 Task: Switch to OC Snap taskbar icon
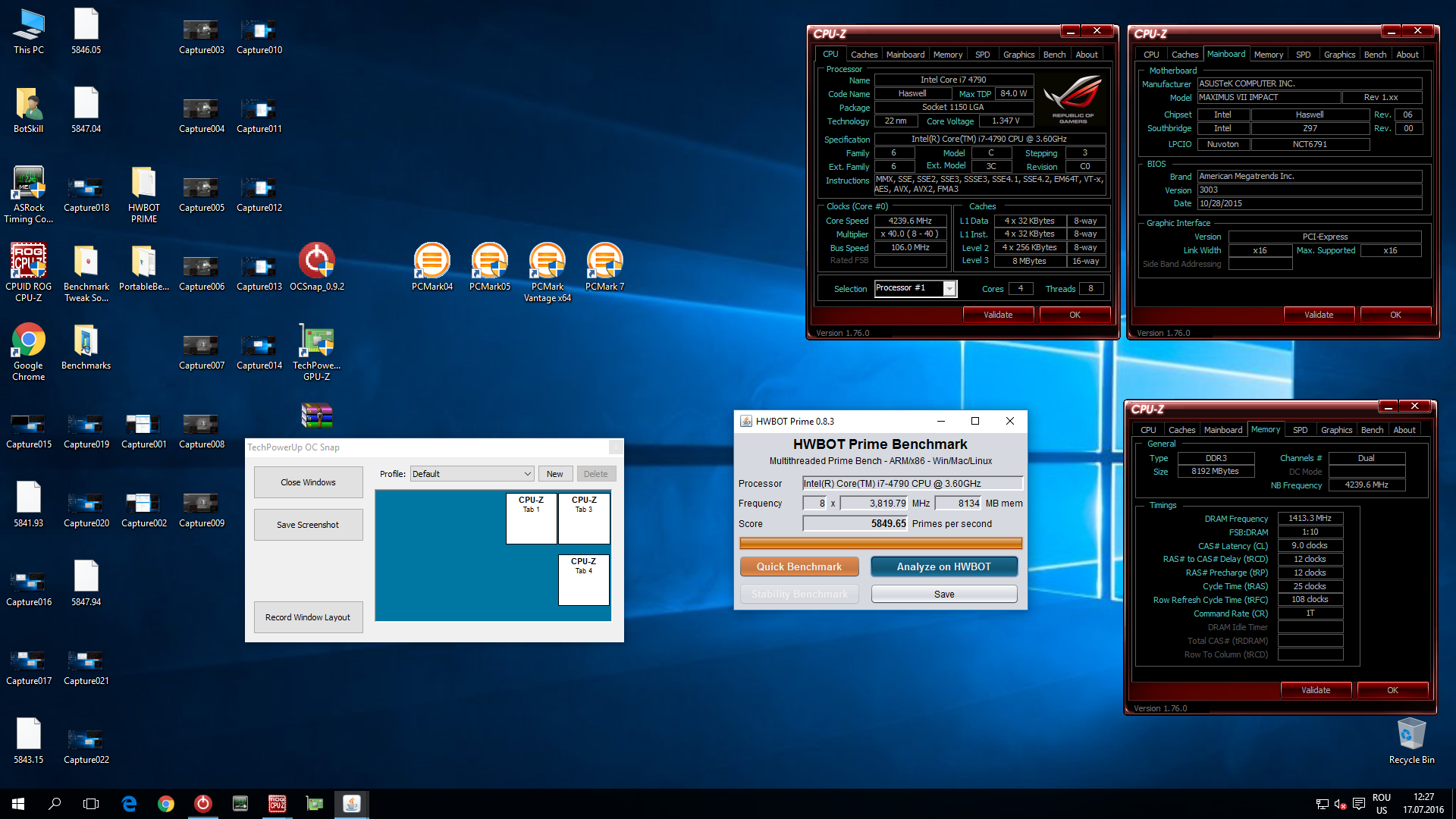202,804
